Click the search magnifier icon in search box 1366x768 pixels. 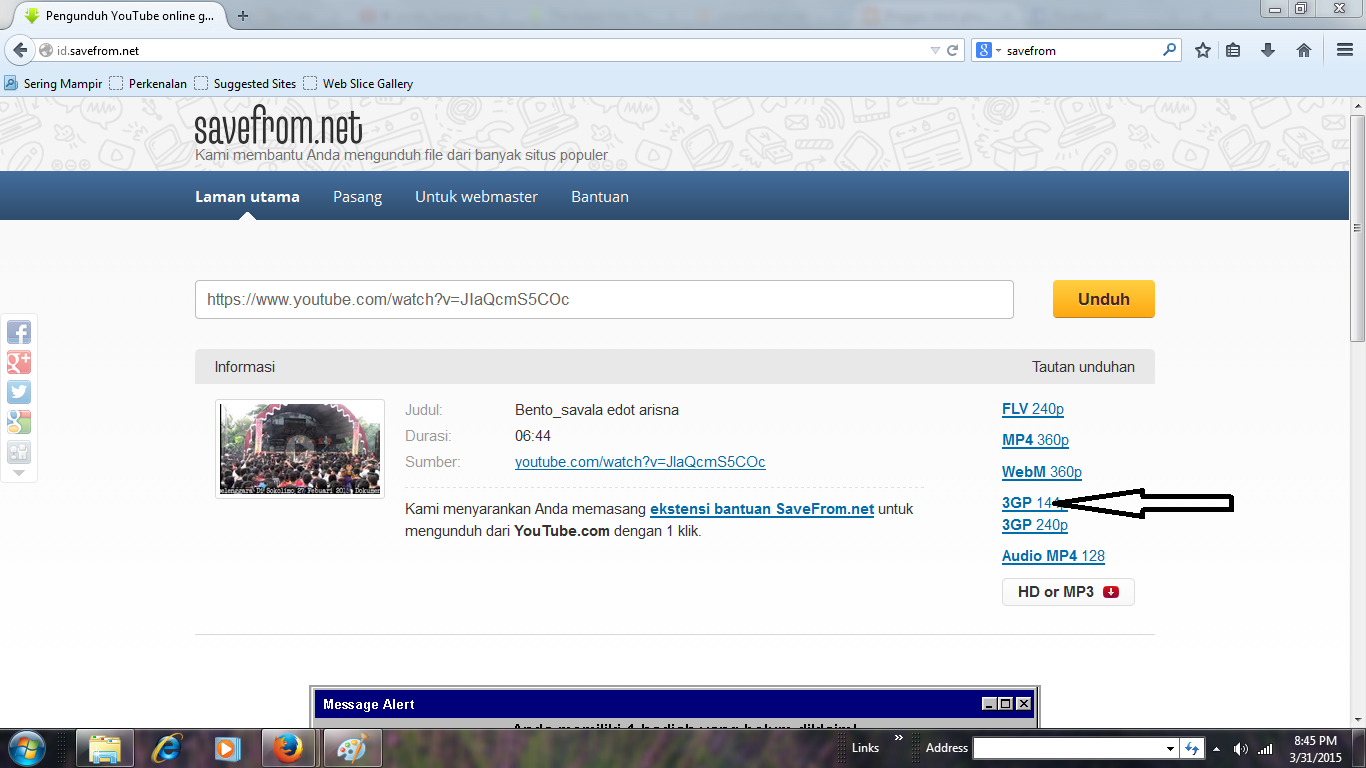(1170, 50)
